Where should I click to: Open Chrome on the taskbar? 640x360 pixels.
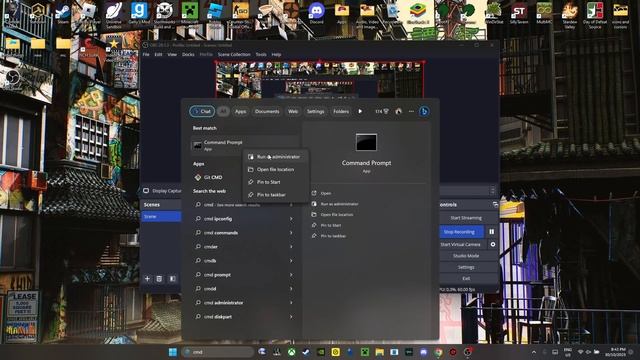[x=438, y=352]
